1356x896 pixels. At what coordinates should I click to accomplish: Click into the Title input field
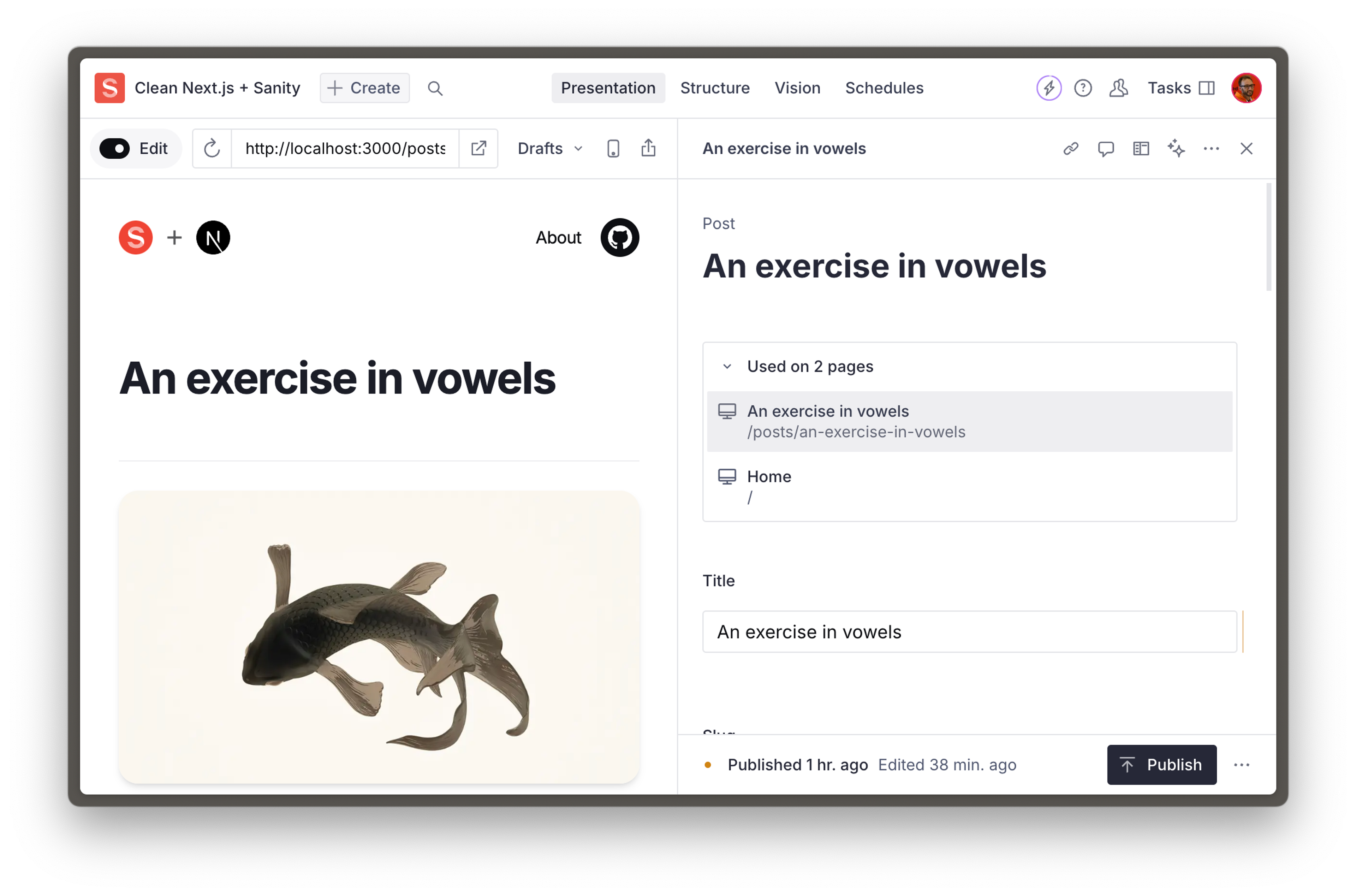[x=969, y=632]
